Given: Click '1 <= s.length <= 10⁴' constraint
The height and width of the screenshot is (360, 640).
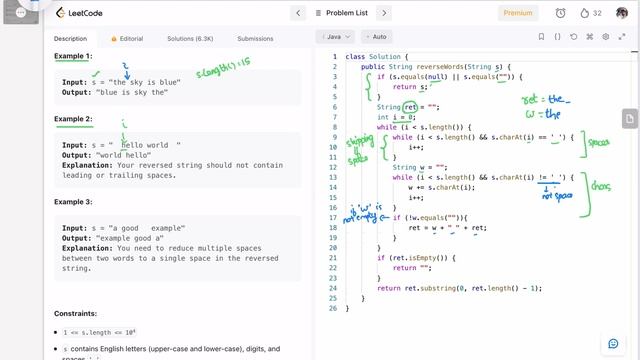Looking at the screenshot, I should [99, 333].
